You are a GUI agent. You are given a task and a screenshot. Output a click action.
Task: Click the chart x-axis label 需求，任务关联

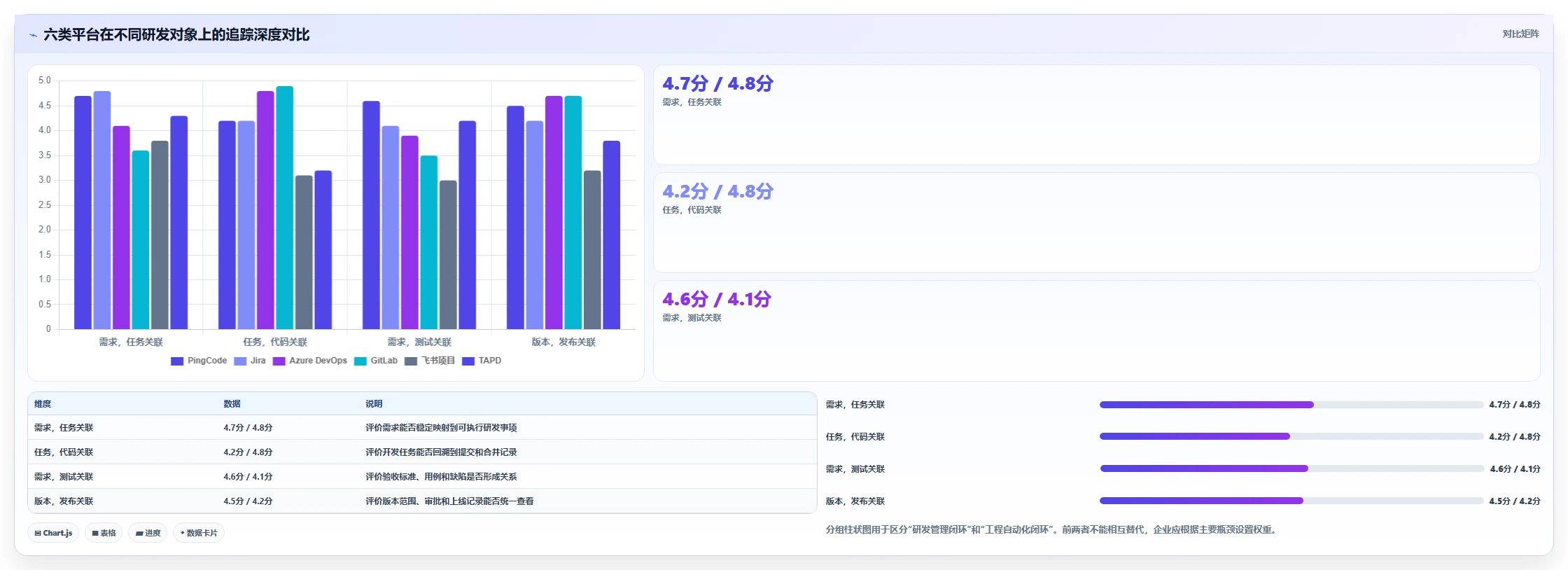point(131,342)
